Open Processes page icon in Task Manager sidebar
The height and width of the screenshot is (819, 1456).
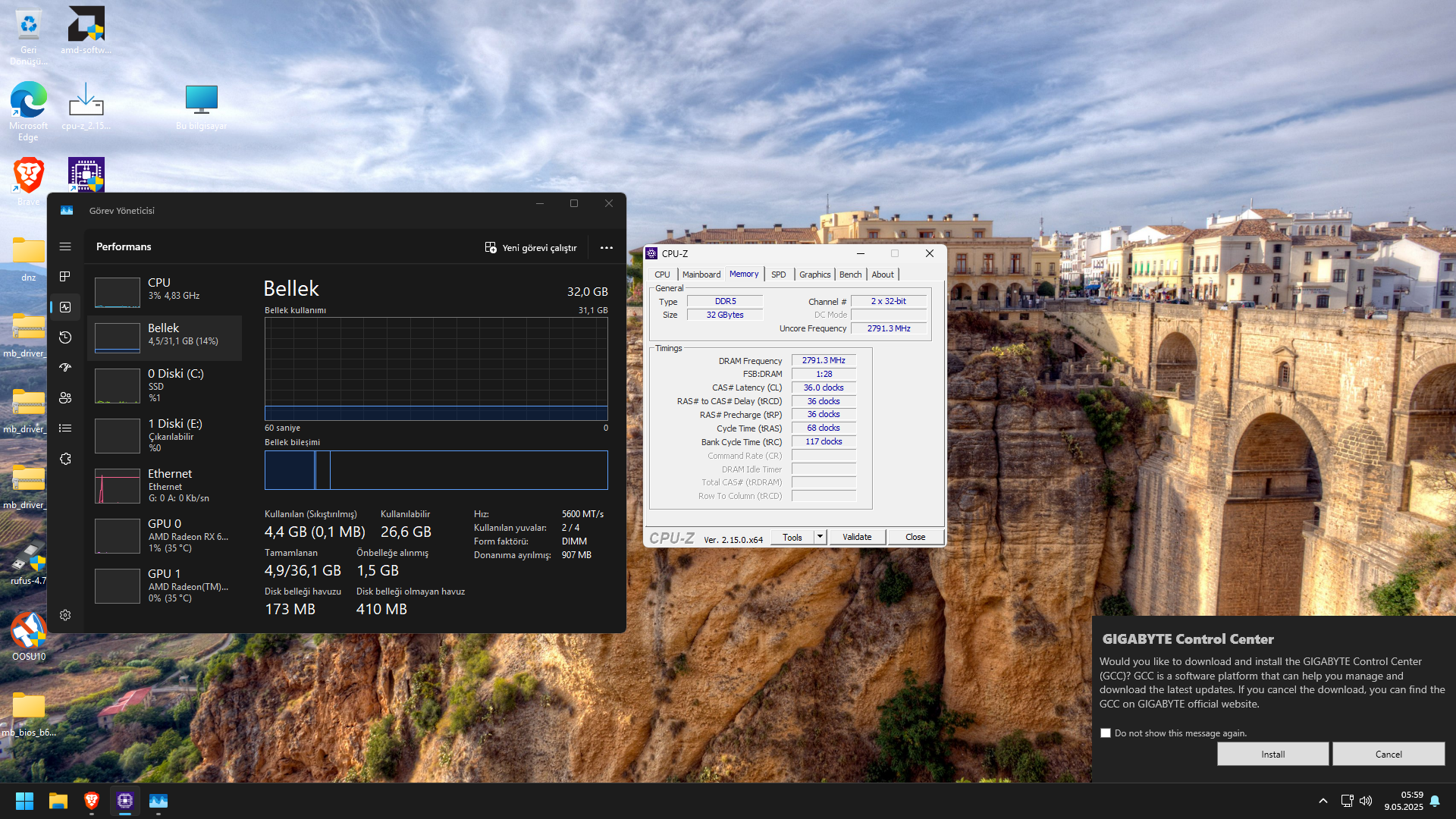[x=65, y=277]
